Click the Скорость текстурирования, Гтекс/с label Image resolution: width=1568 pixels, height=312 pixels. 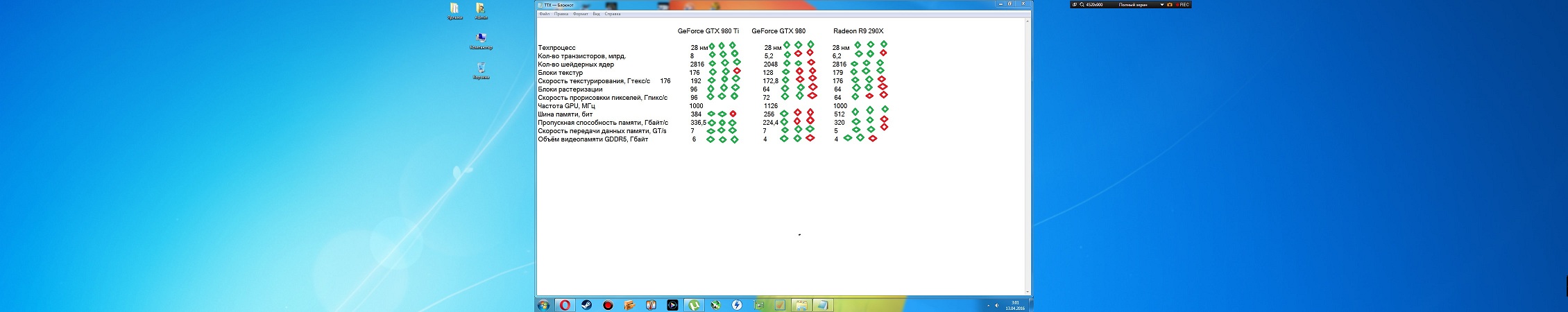tap(594, 81)
